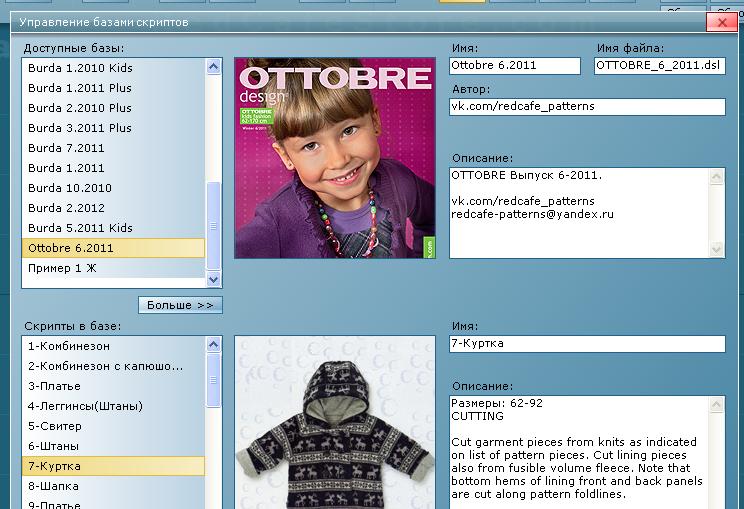744x509 pixels.
Task: Click up arrow of database description scrollbar
Action: coord(716,177)
